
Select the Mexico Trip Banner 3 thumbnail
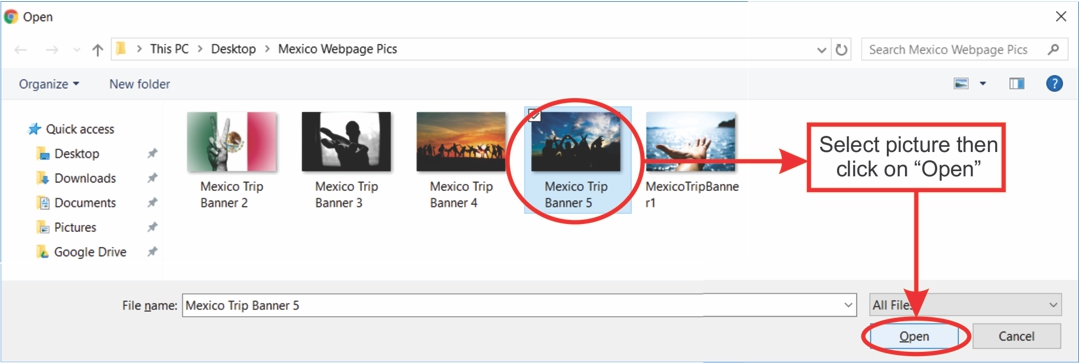click(x=346, y=142)
